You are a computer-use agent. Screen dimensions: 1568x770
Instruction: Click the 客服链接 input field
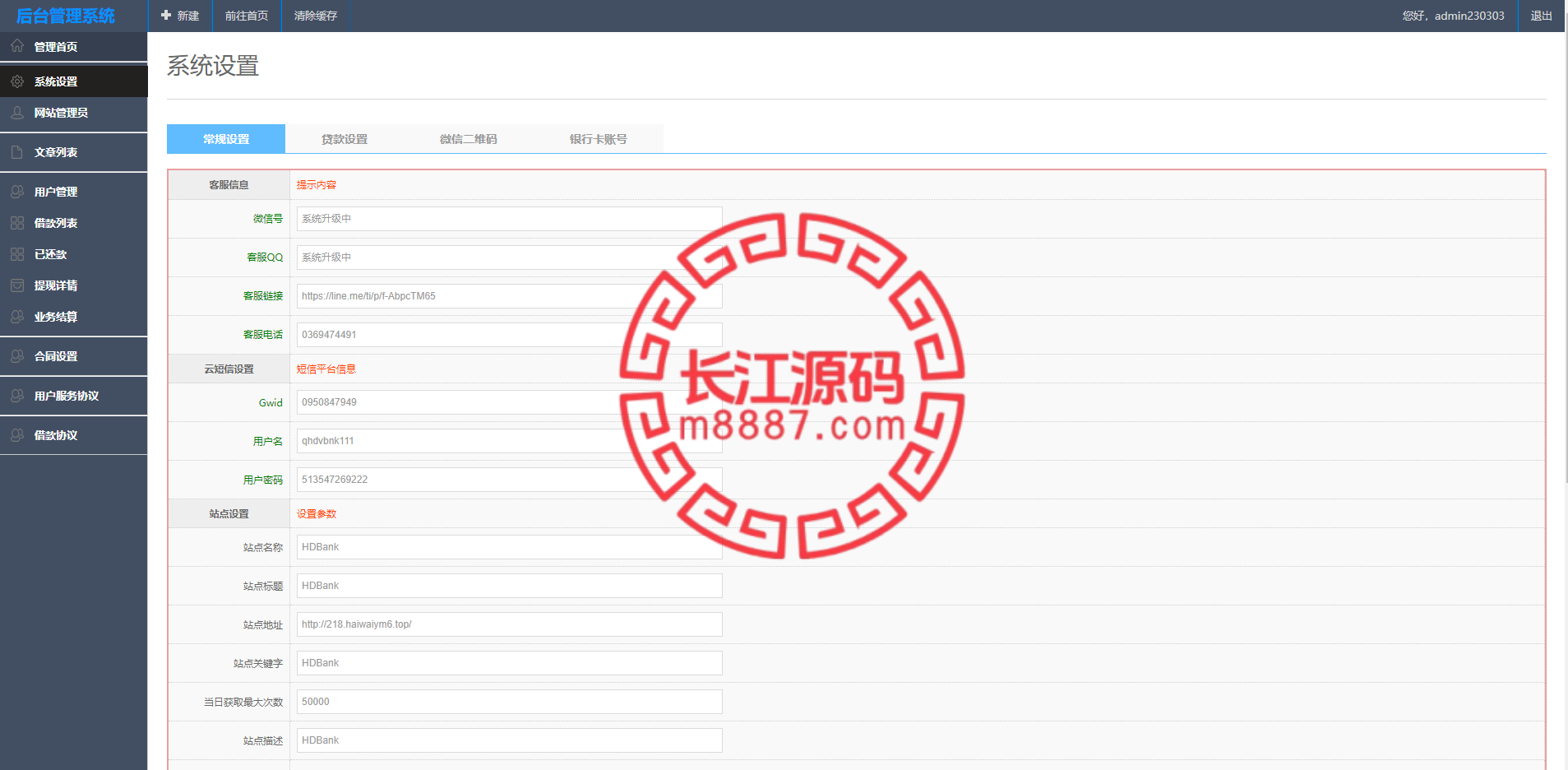click(510, 296)
